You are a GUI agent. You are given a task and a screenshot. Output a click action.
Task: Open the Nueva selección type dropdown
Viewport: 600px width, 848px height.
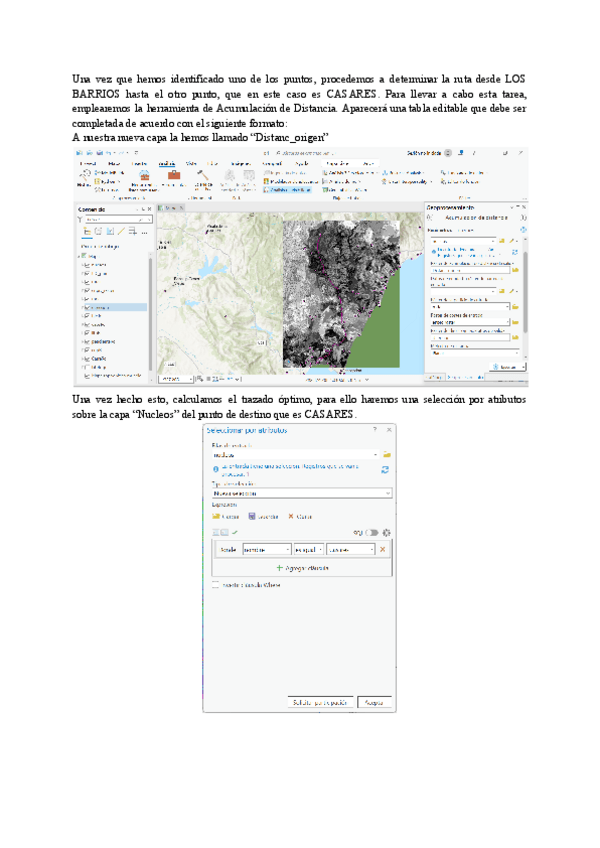(300, 492)
